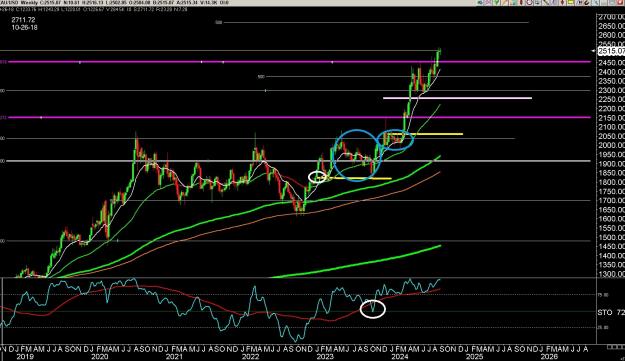This screenshot has width=625, height=361.
Task: Click the 2026 year label on time axis
Action: [549, 357]
